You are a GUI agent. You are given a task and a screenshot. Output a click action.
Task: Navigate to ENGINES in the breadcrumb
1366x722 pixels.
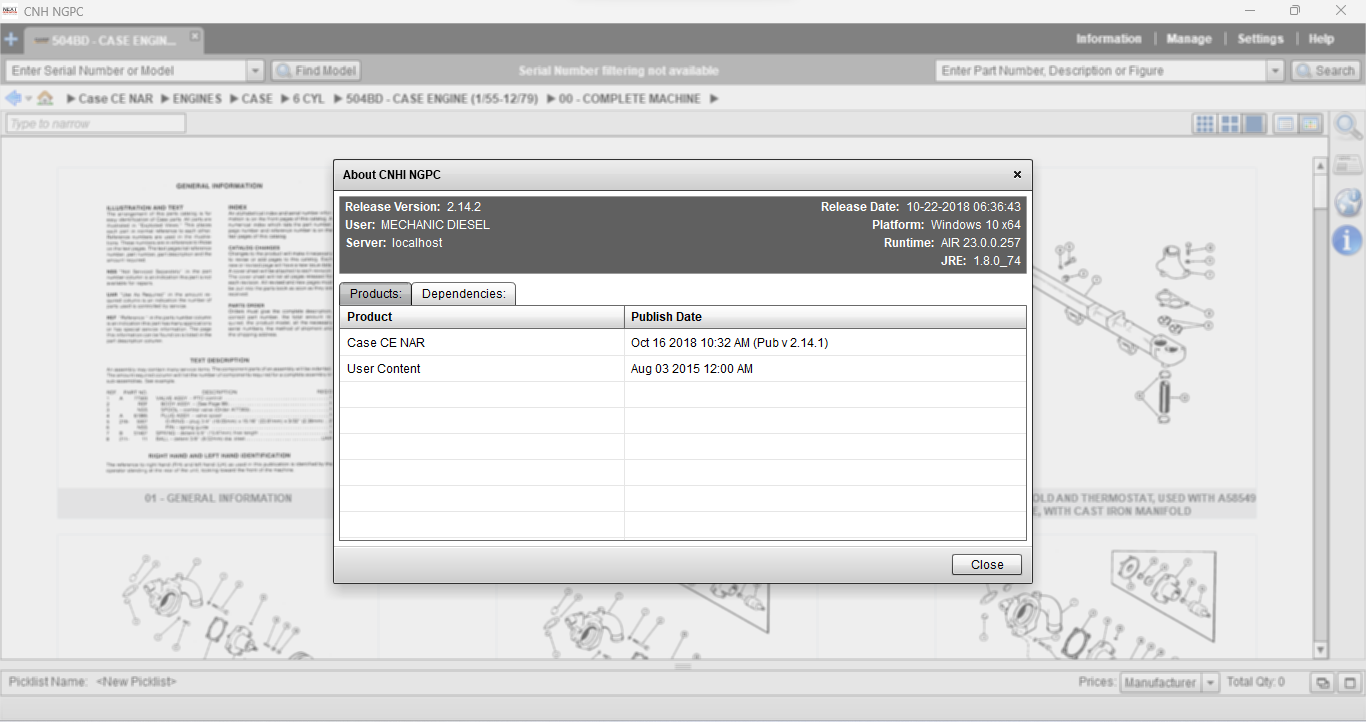[197, 99]
